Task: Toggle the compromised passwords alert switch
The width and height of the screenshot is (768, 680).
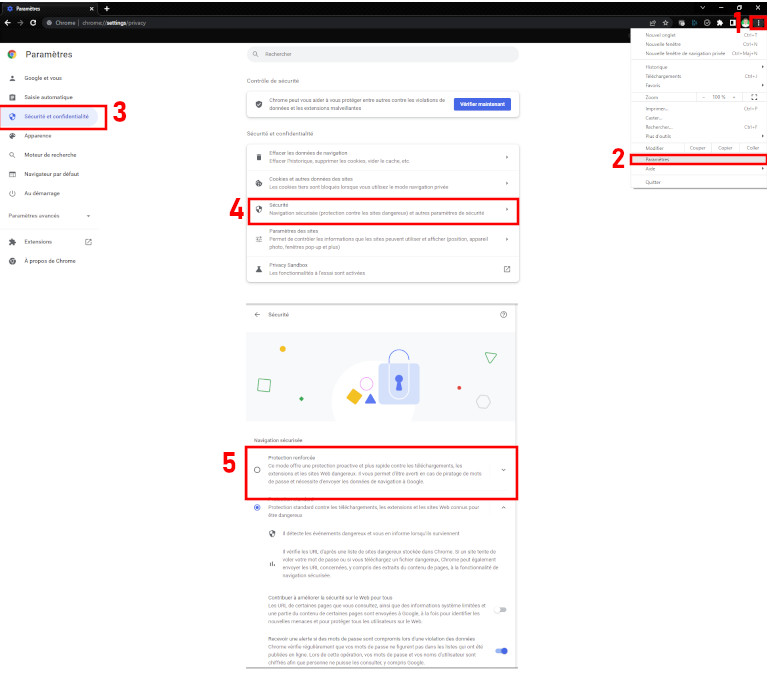Action: click(x=501, y=651)
